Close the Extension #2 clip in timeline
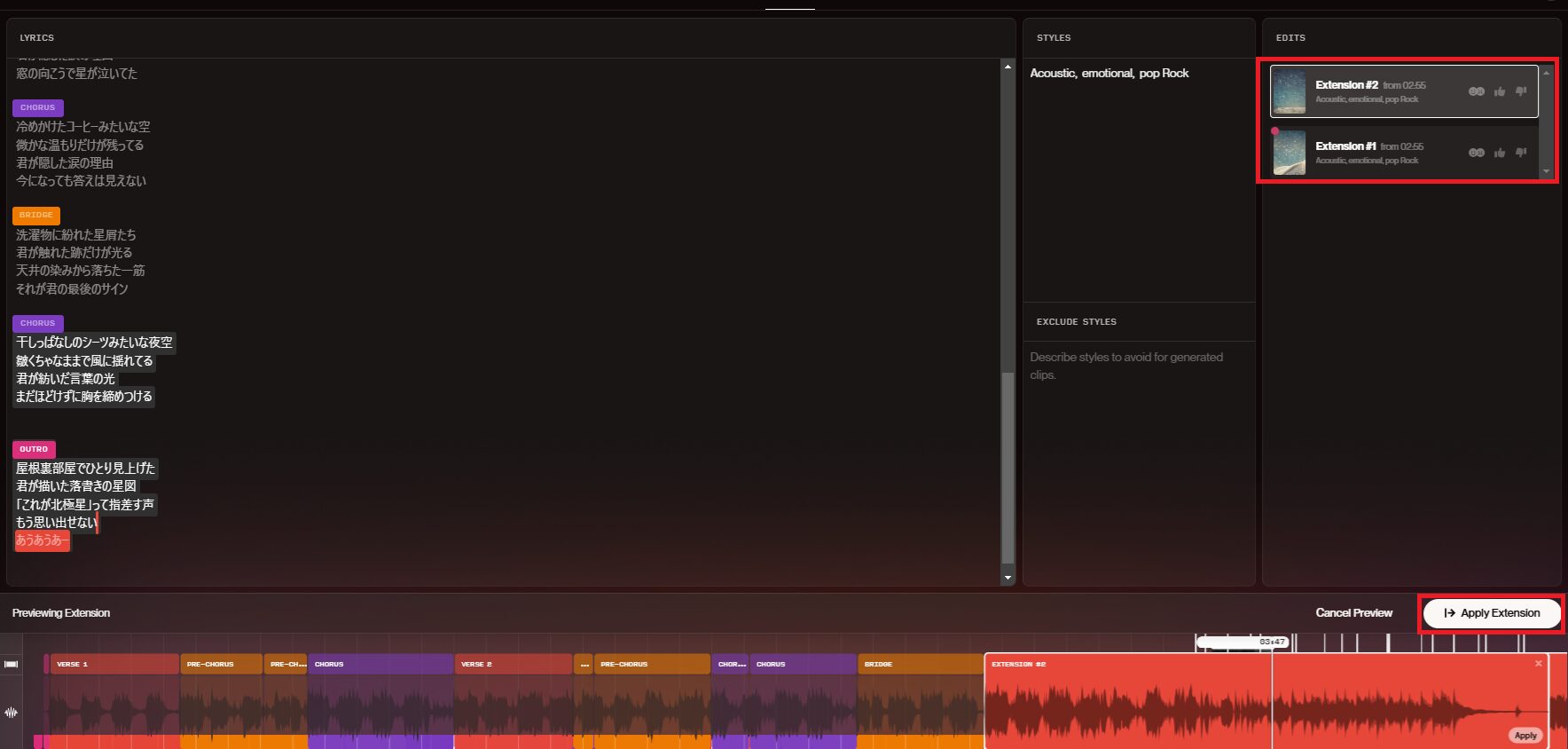This screenshot has height=749, width=1568. pos(1538,664)
